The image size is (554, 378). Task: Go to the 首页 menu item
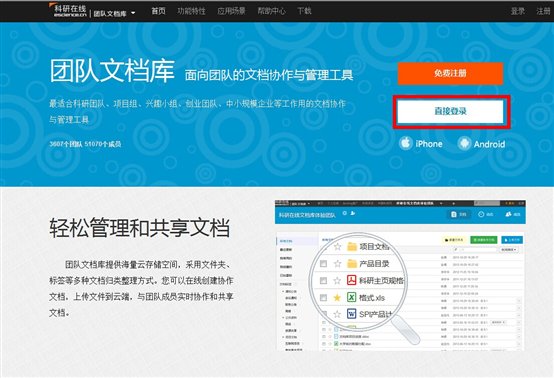(158, 11)
